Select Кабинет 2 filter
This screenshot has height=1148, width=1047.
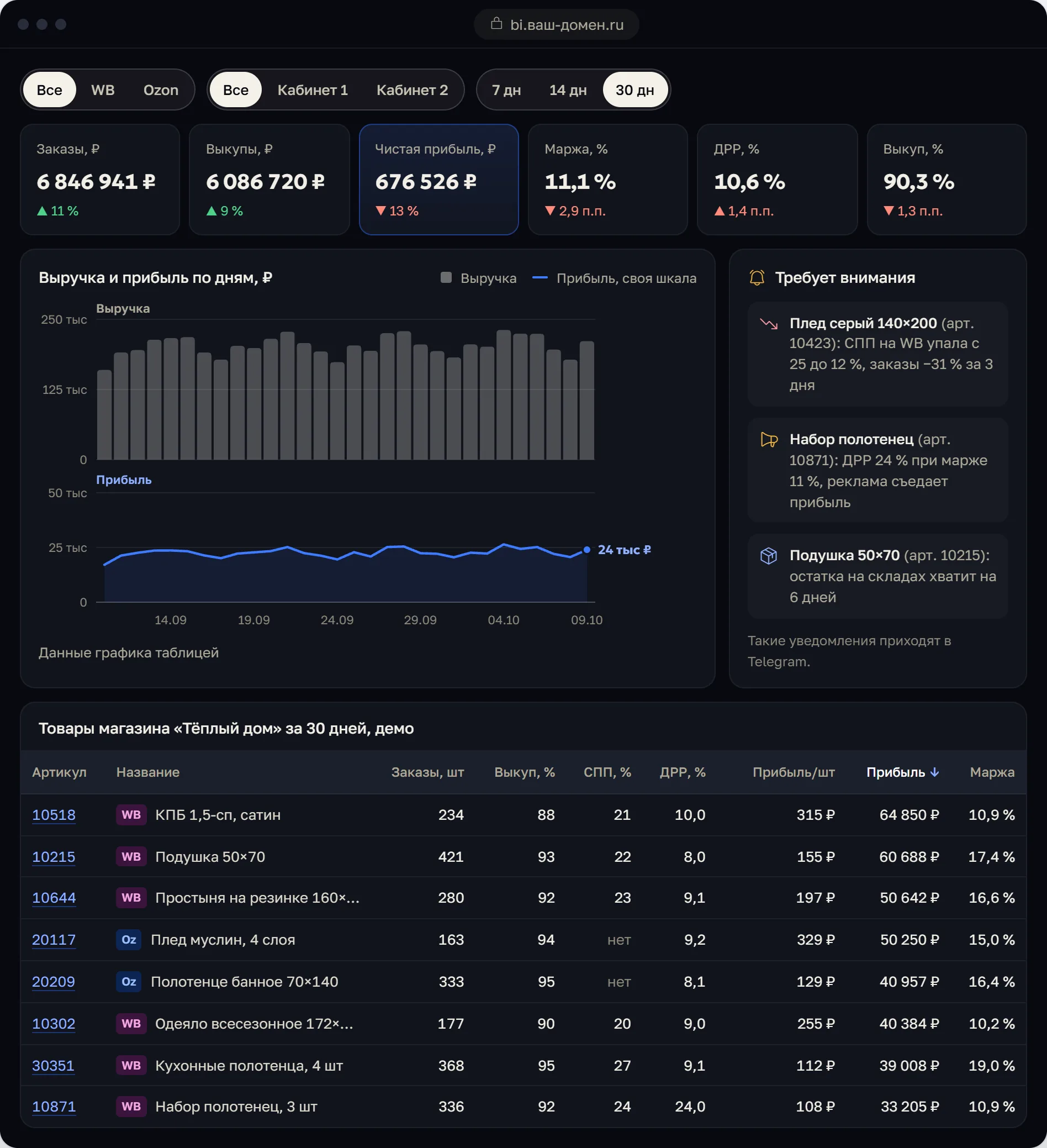[x=412, y=90]
